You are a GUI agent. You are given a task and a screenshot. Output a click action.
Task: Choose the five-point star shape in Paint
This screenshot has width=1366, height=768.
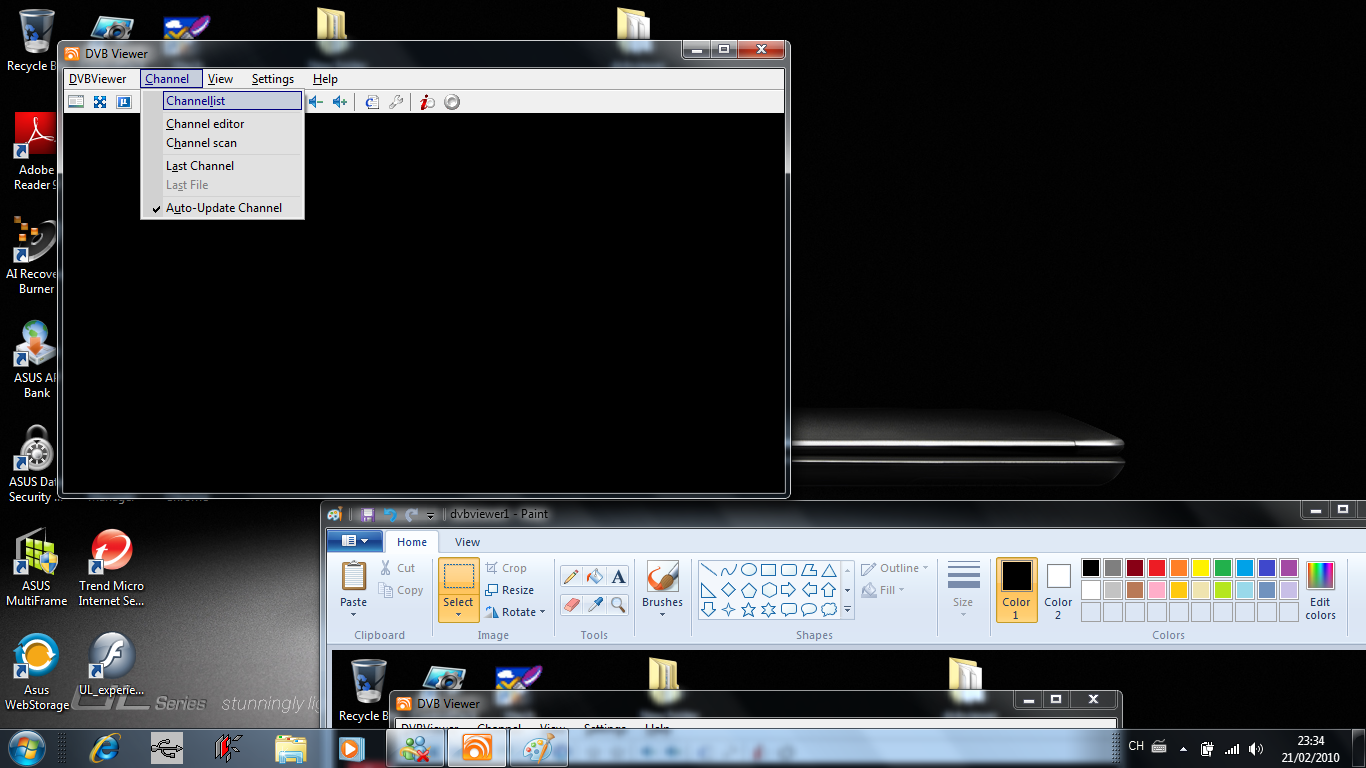[x=748, y=609]
